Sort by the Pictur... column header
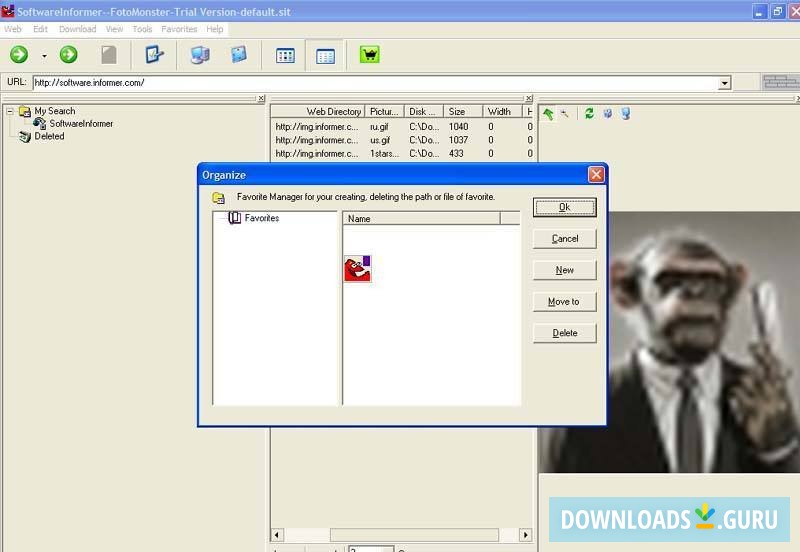 (384, 111)
